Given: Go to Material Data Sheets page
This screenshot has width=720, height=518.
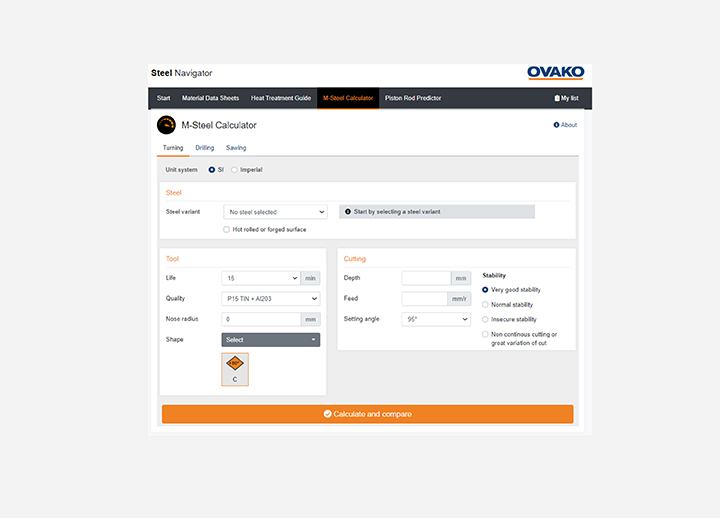Looking at the screenshot, I should coord(210,98).
